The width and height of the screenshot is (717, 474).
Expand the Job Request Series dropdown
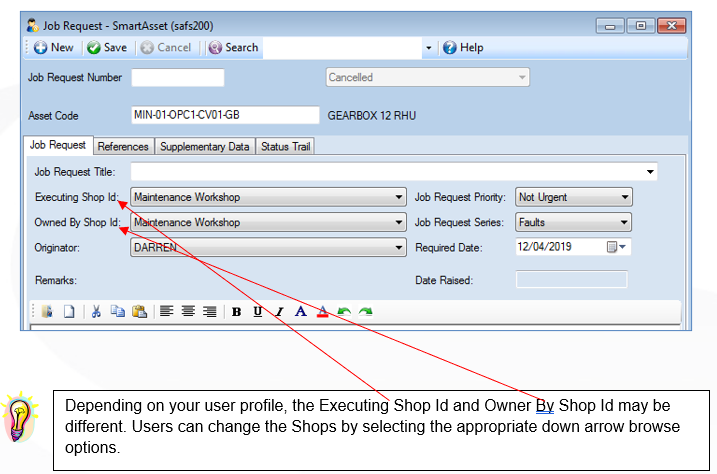click(624, 223)
